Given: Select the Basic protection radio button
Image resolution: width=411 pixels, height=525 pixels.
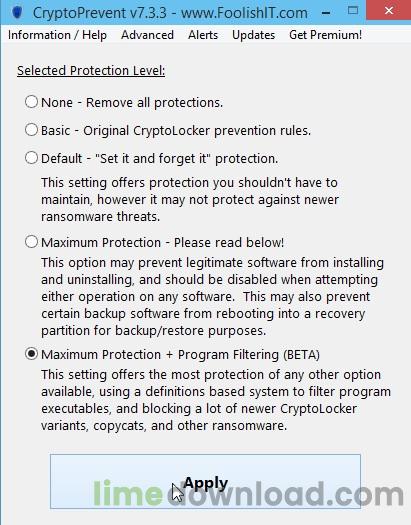Looking at the screenshot, I should (31, 130).
